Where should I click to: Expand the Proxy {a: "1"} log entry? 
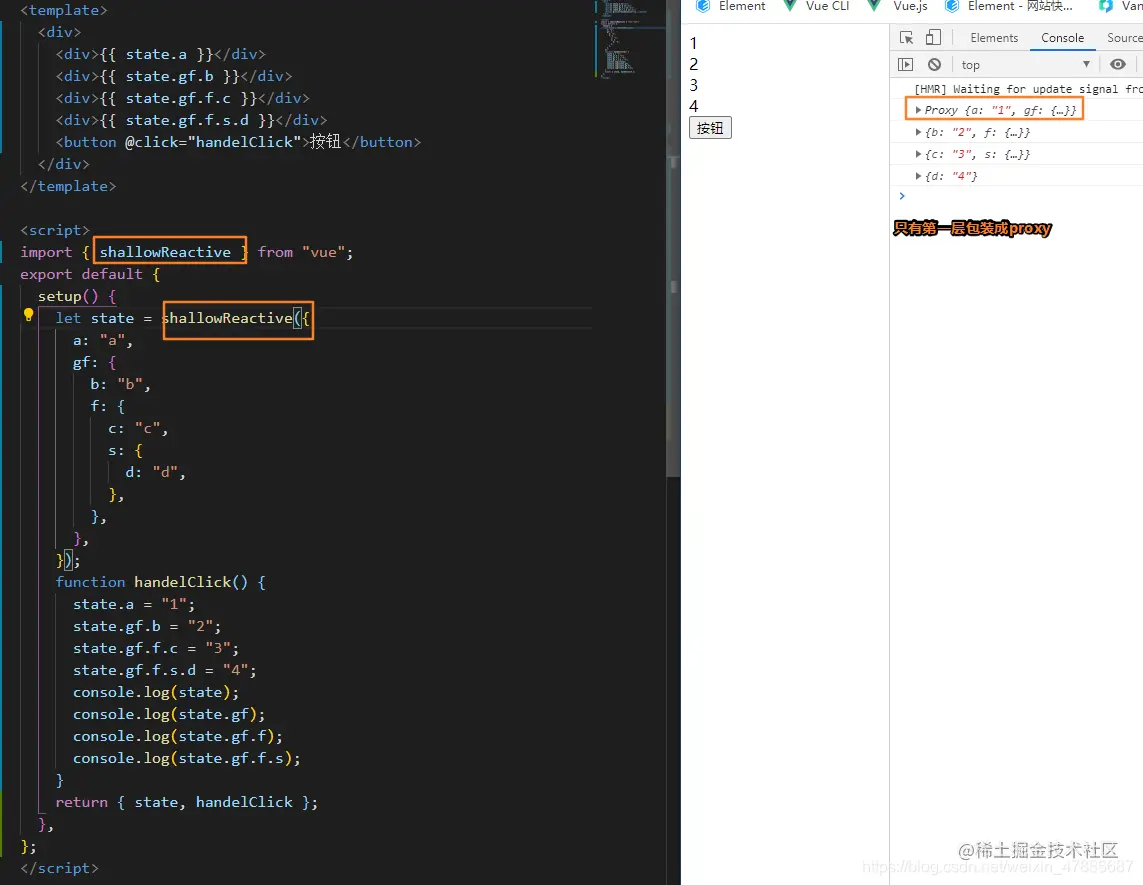[x=918, y=109]
